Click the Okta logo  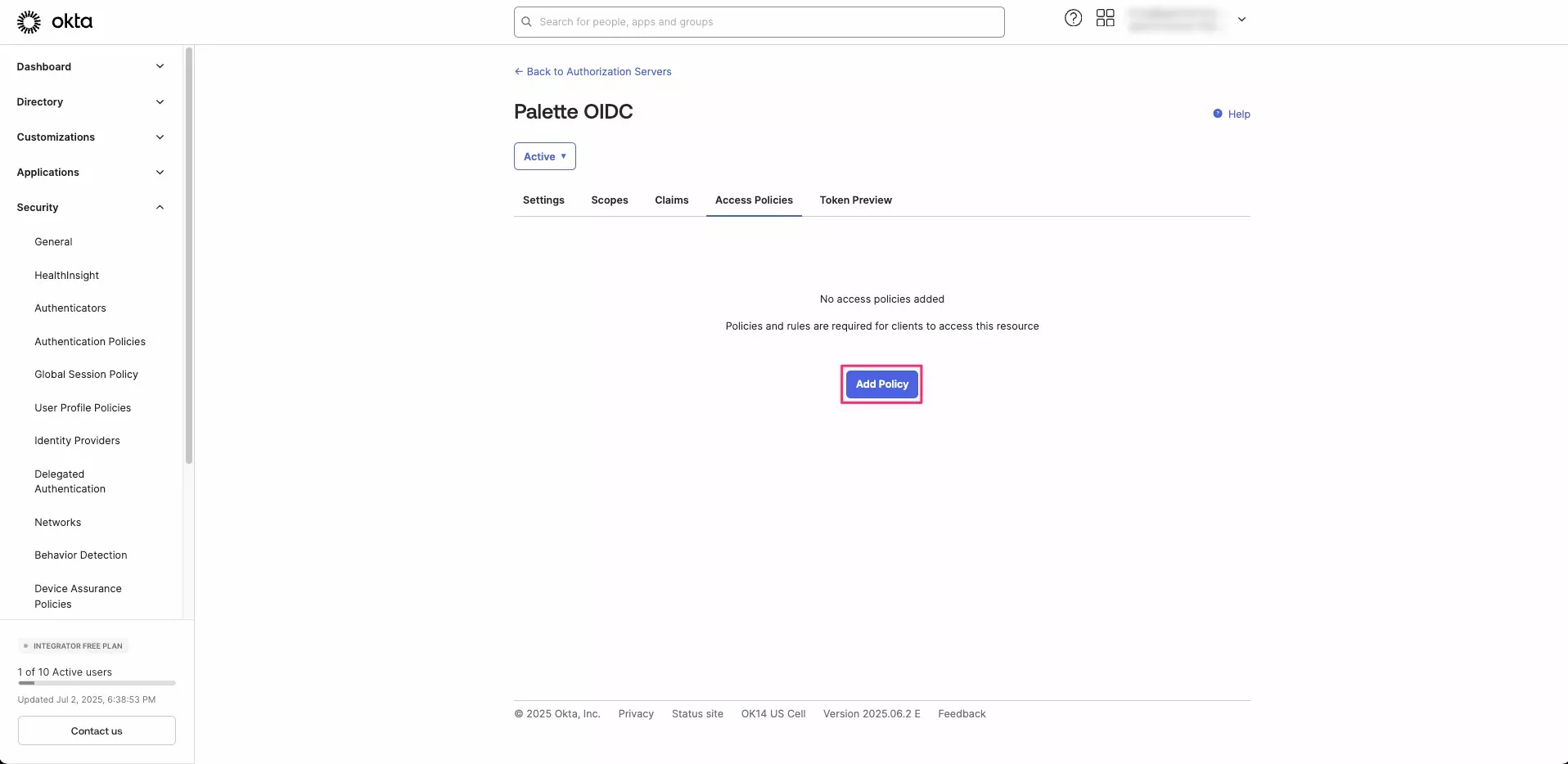click(54, 21)
